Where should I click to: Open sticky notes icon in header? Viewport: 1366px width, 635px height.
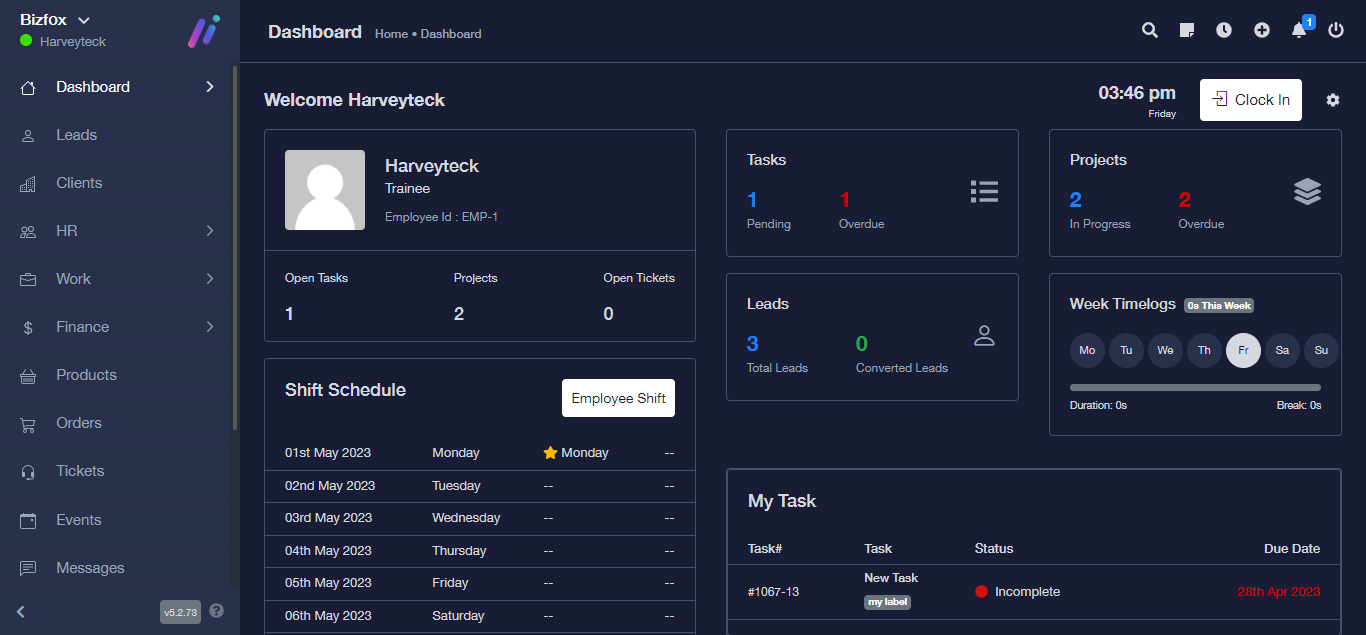1187,30
